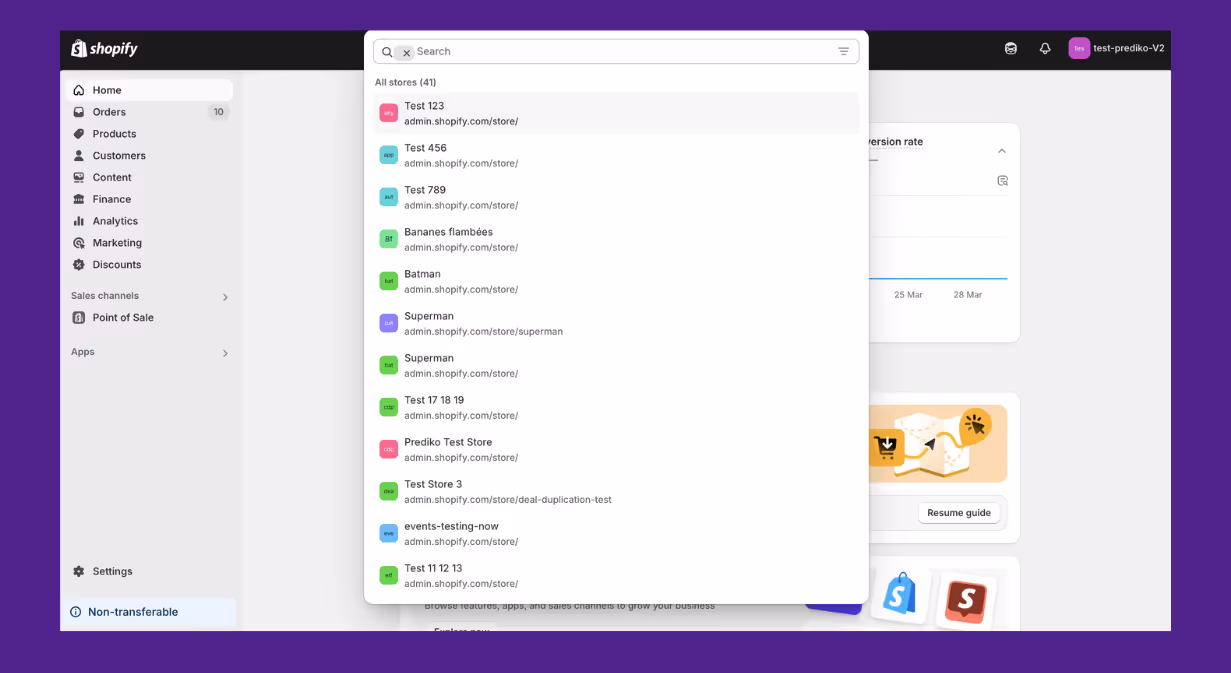The image size is (1231, 673).
Task: Open Customers in the sidebar
Action: point(149,156)
